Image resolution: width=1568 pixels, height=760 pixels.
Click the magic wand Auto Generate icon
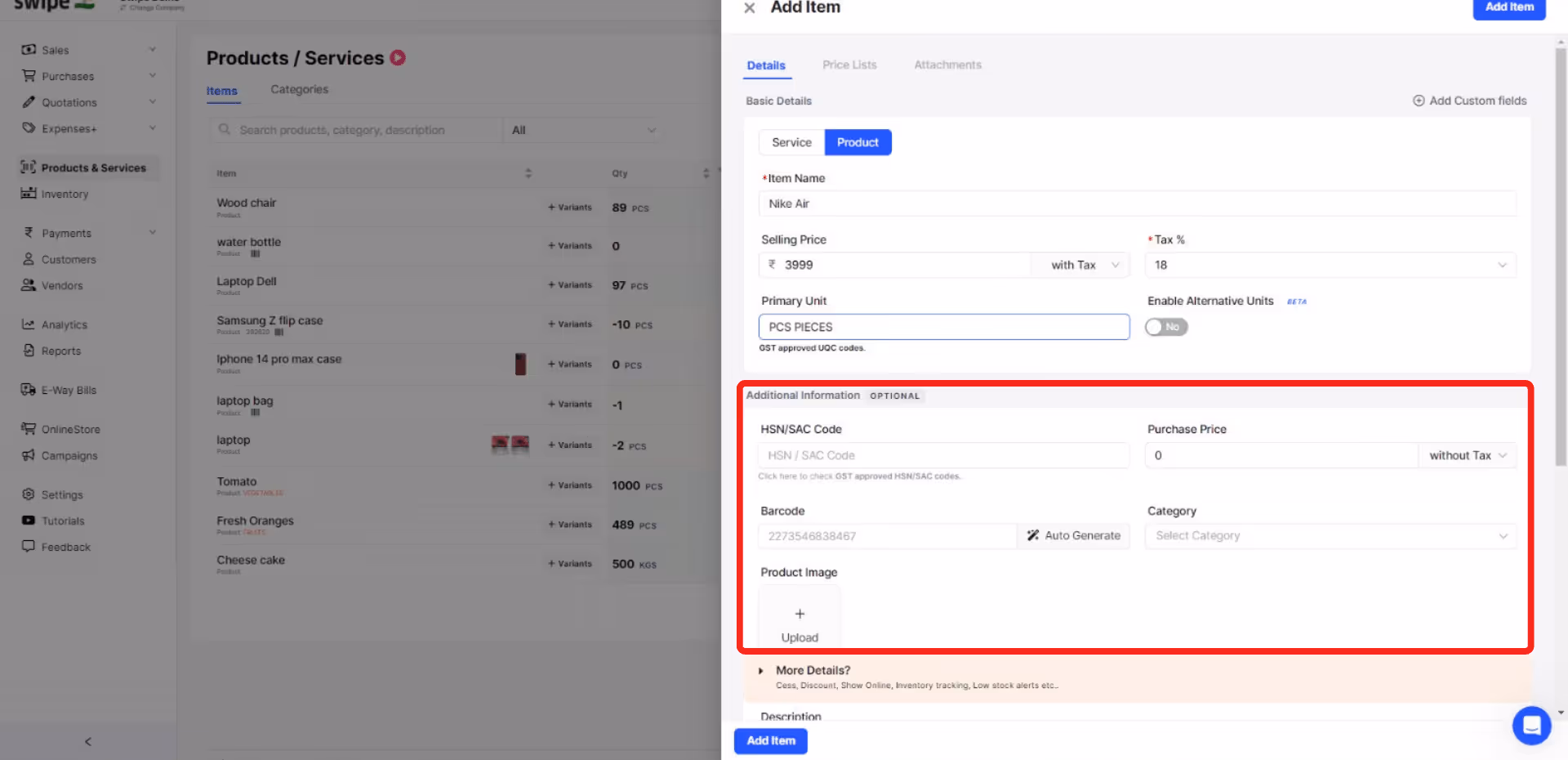[1033, 535]
